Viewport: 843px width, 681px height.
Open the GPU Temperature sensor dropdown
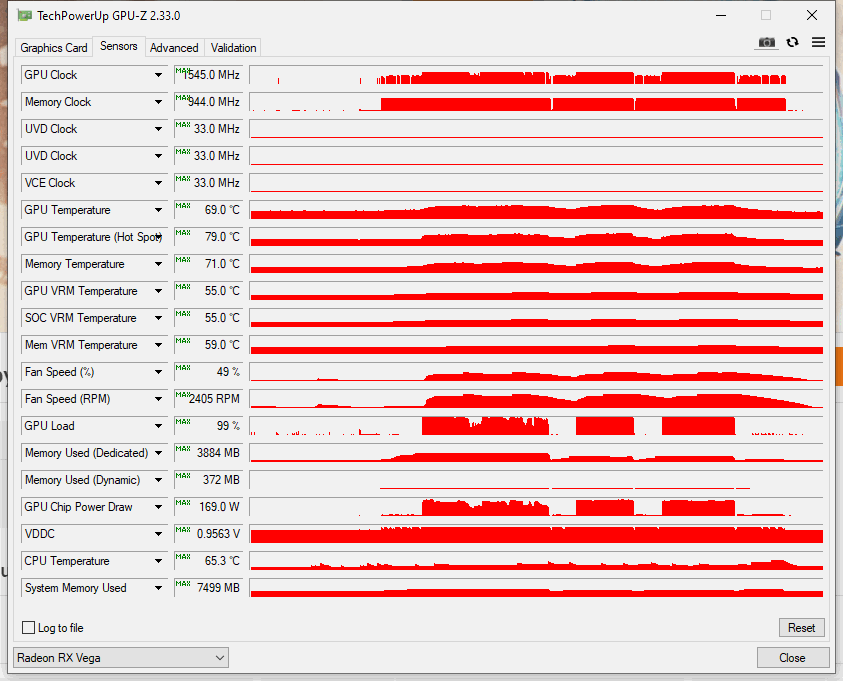click(x=158, y=210)
